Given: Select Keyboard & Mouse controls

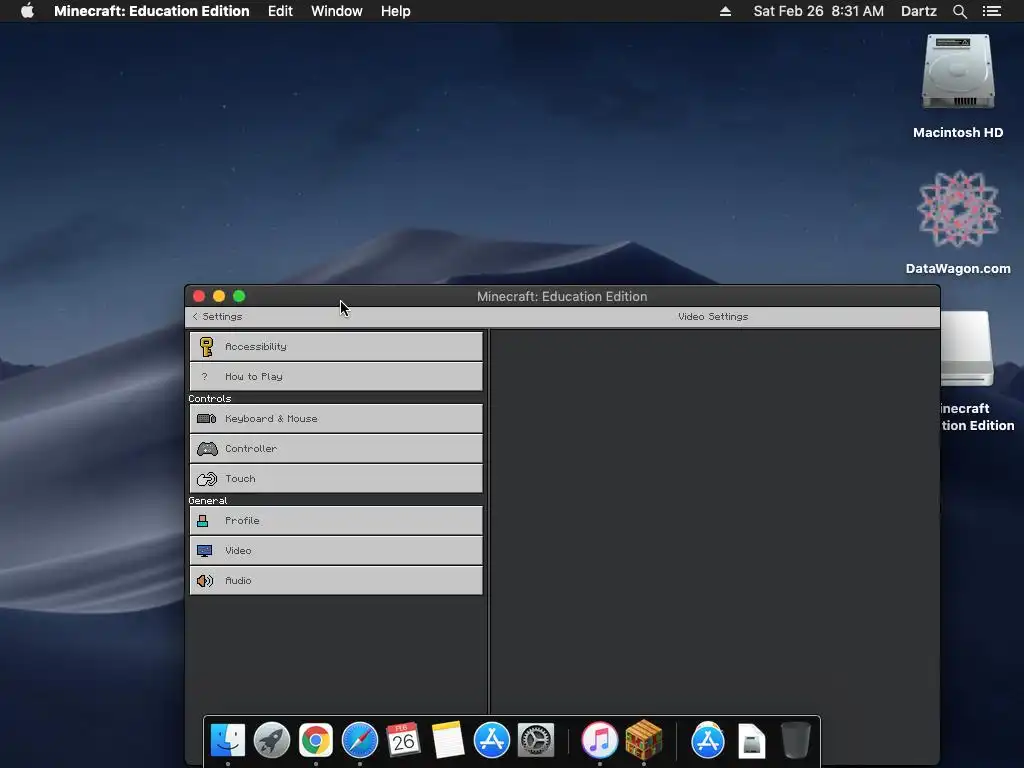Looking at the screenshot, I should (x=336, y=419).
